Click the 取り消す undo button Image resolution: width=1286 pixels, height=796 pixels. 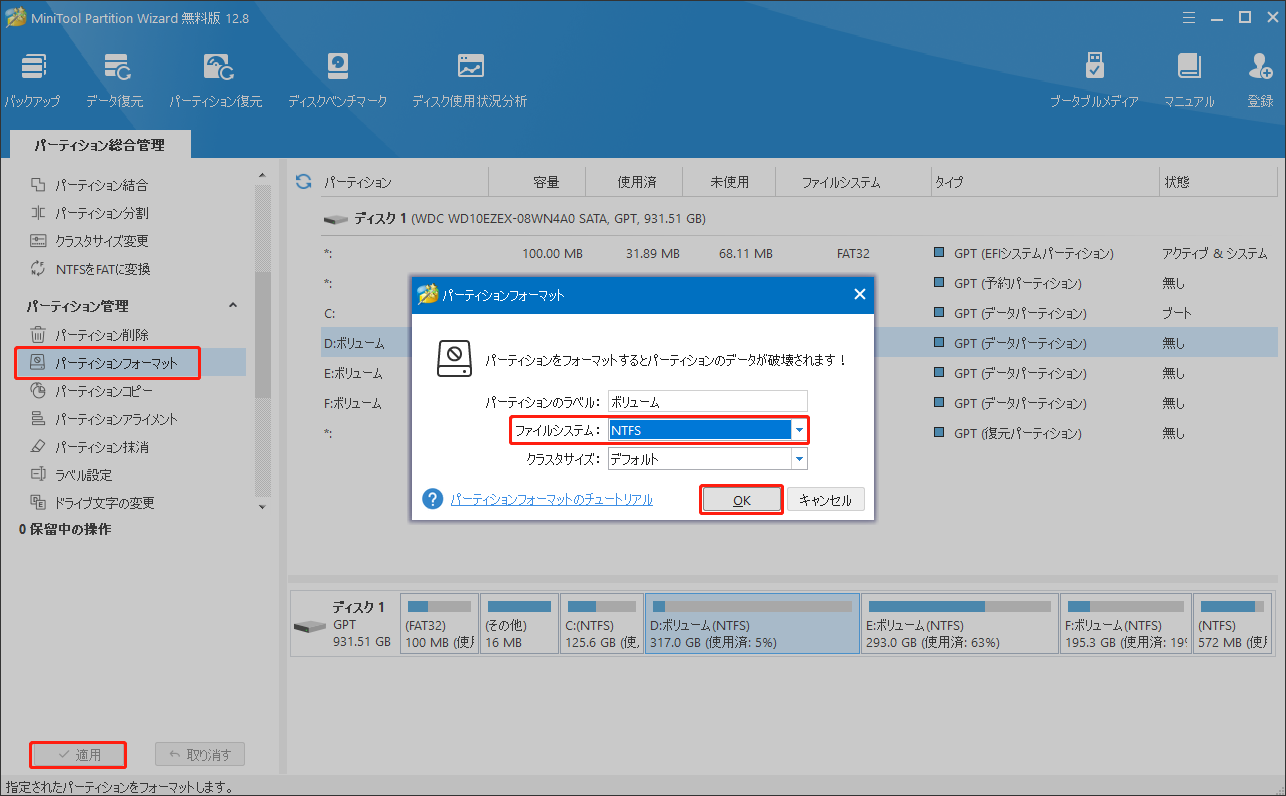point(200,755)
